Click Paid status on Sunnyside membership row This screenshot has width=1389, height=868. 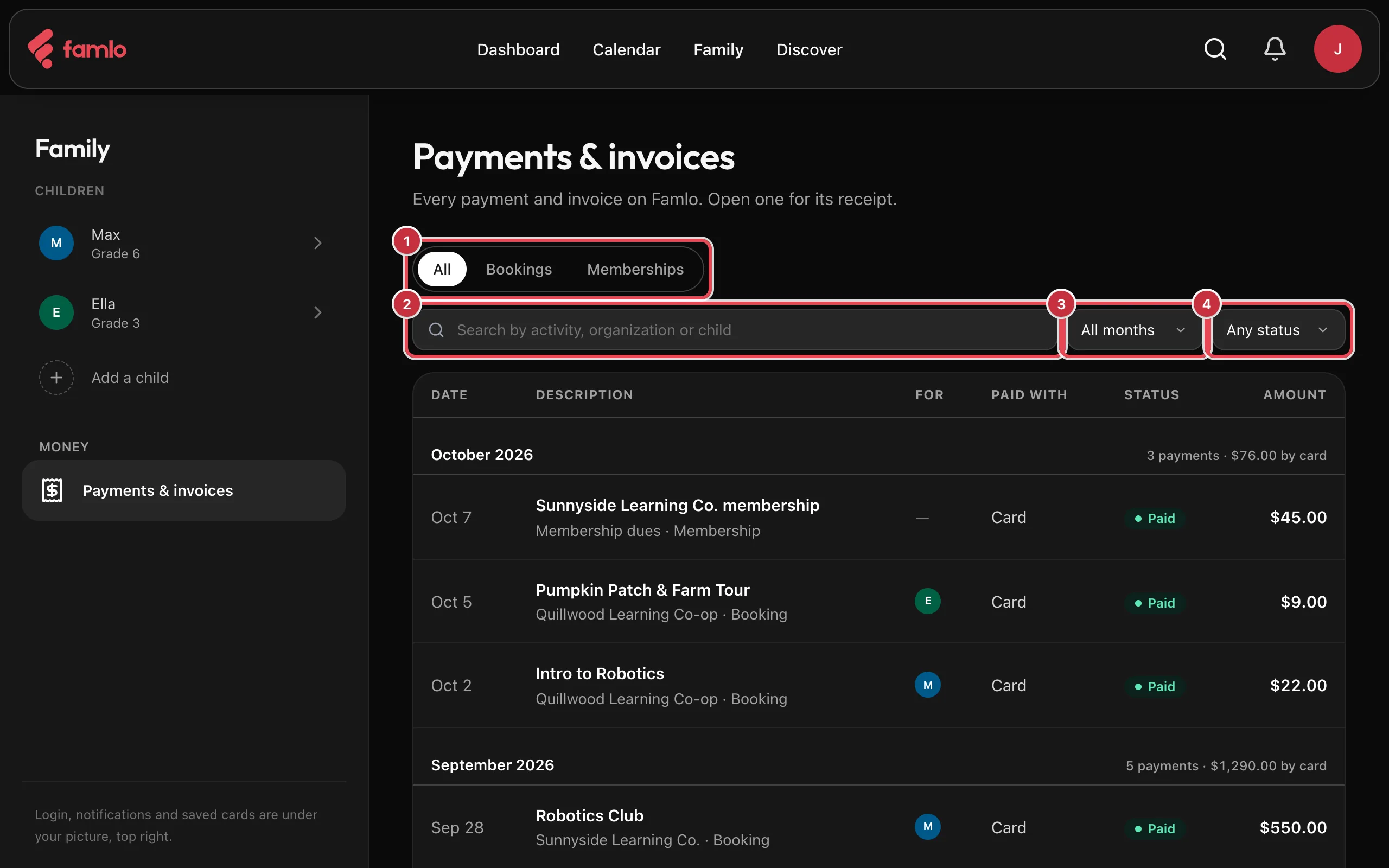point(1155,519)
